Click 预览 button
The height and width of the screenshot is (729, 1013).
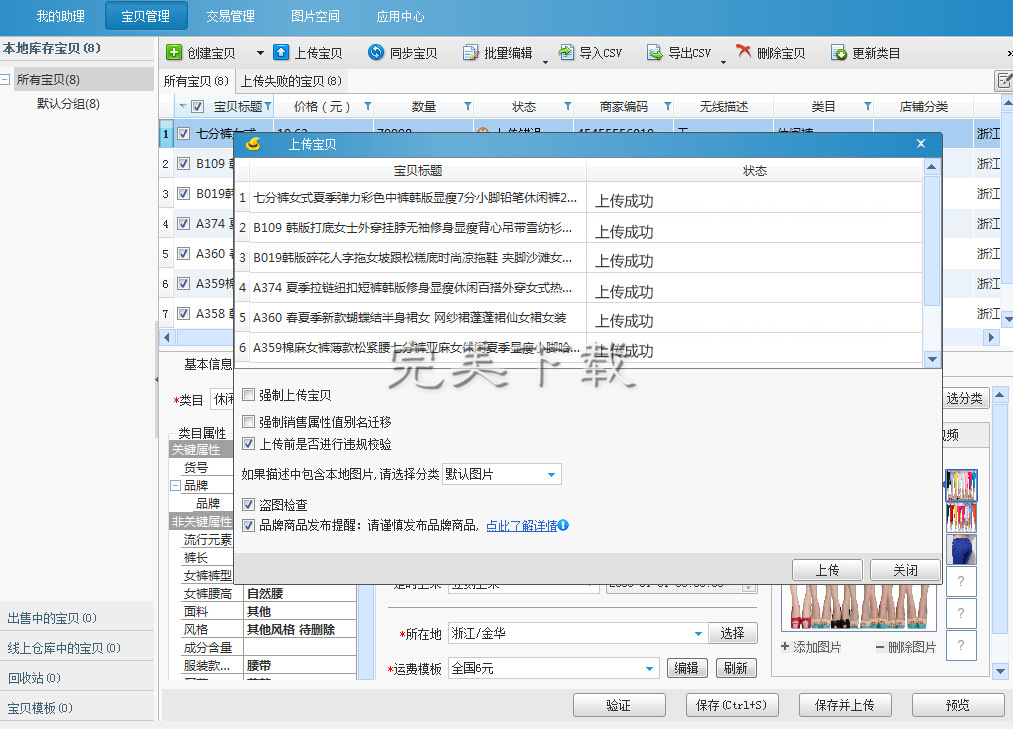coord(957,705)
